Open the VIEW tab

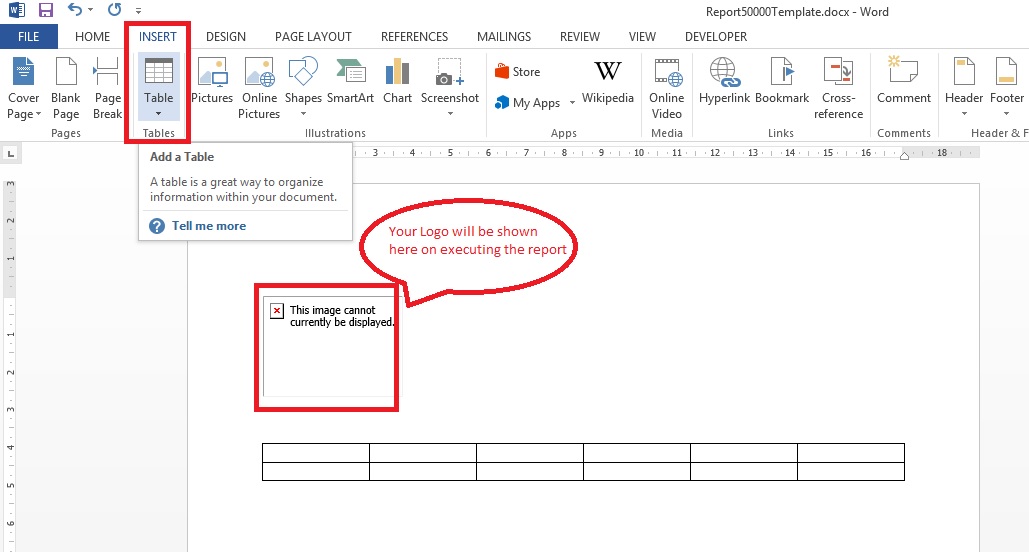click(642, 37)
